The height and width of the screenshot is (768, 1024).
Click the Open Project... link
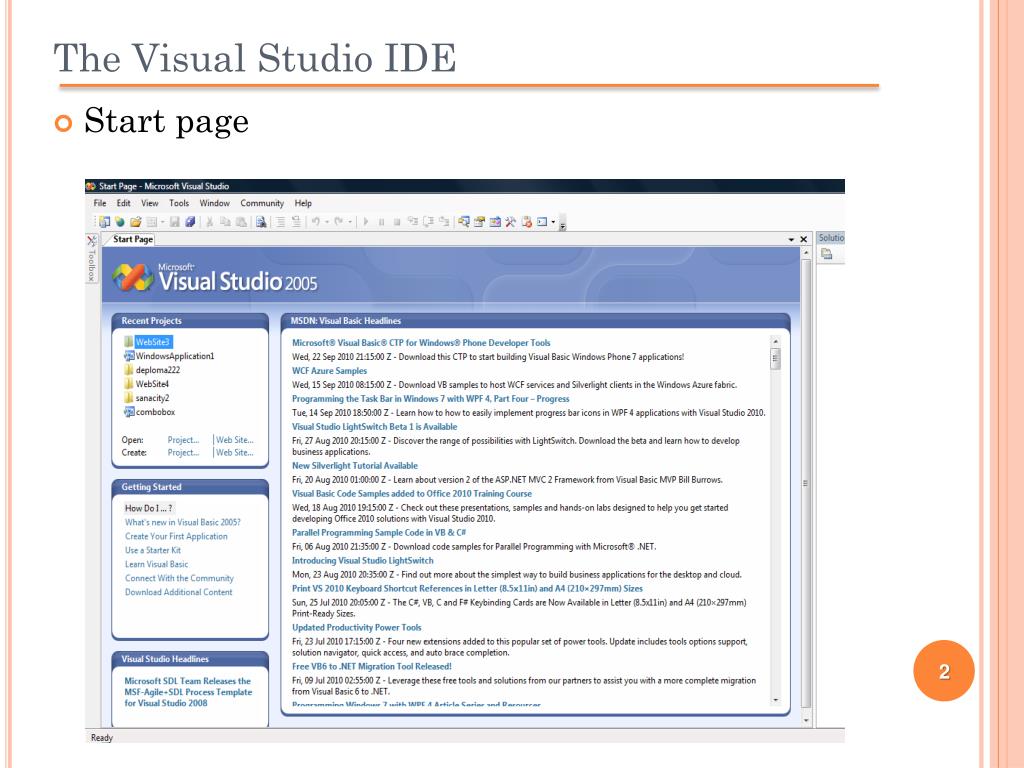tap(183, 440)
